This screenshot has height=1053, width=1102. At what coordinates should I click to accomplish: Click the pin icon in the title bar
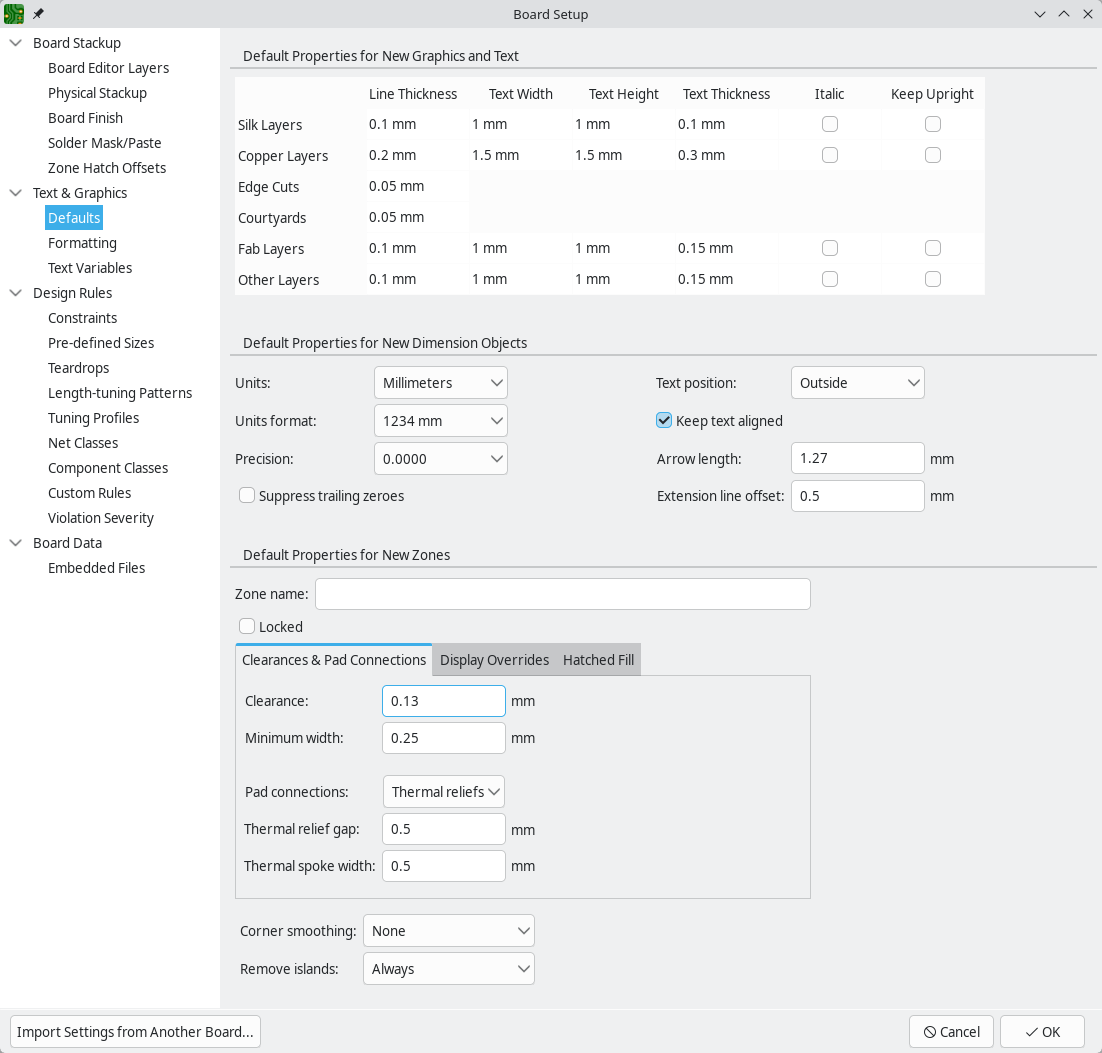click(37, 14)
